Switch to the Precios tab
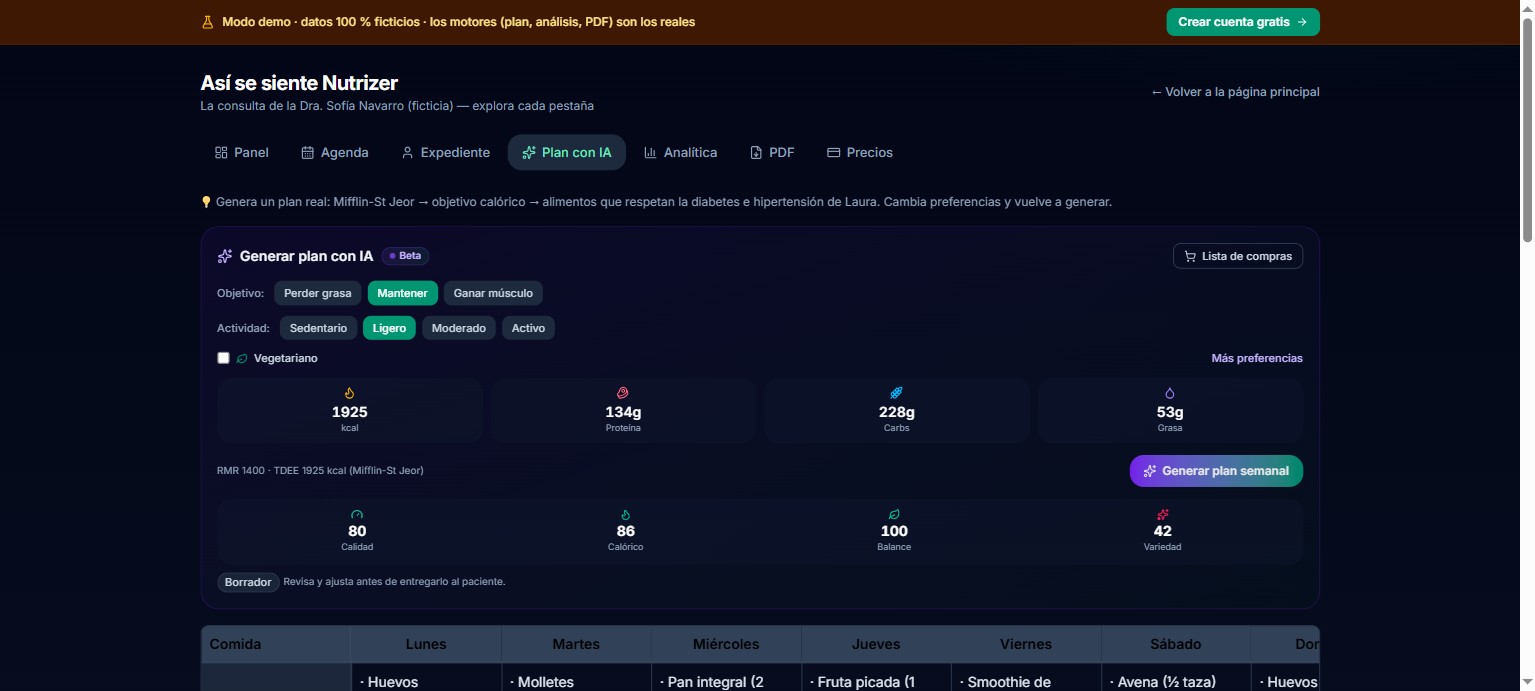1535x691 pixels. coord(860,153)
